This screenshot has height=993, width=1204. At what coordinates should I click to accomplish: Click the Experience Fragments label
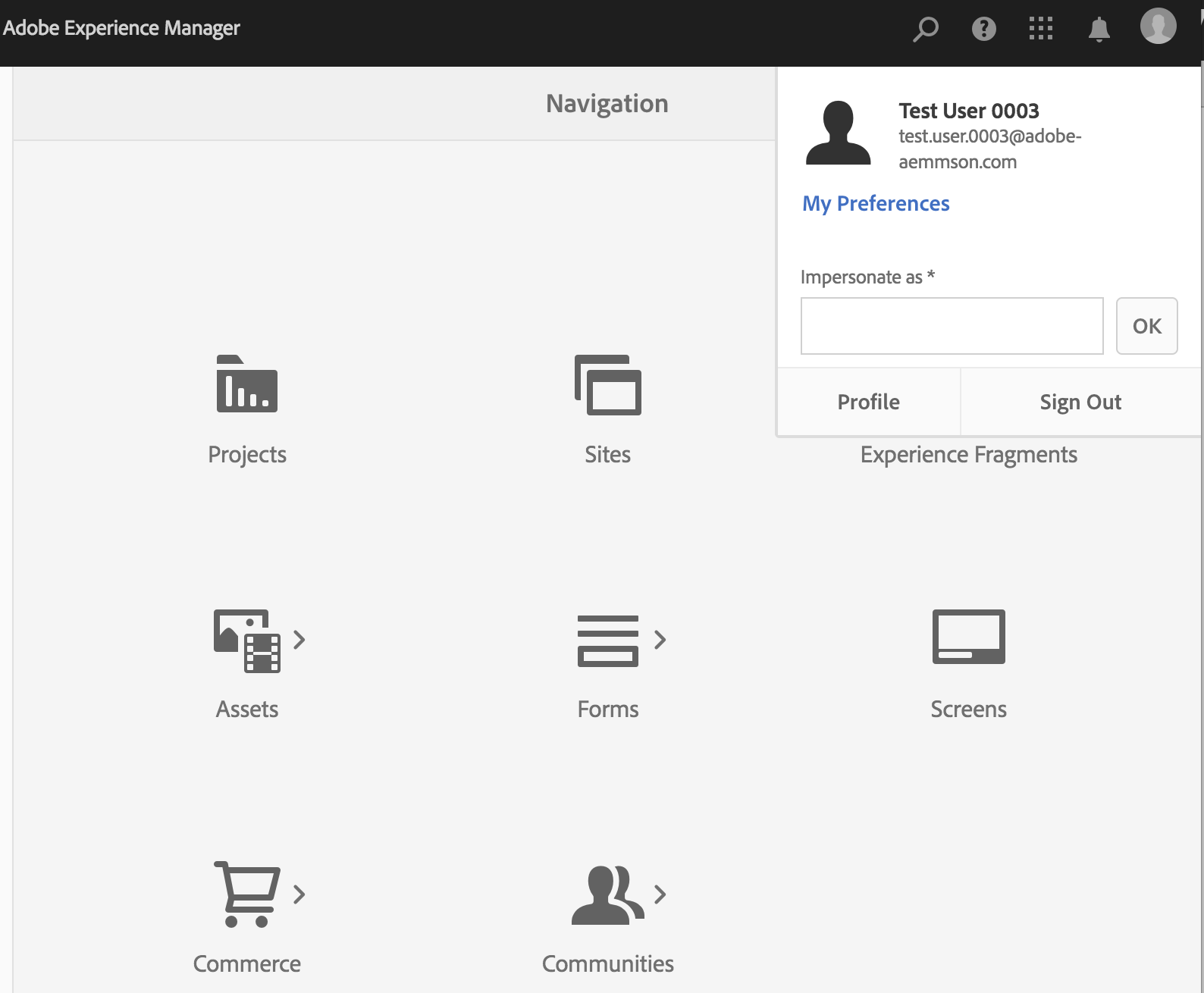click(969, 454)
